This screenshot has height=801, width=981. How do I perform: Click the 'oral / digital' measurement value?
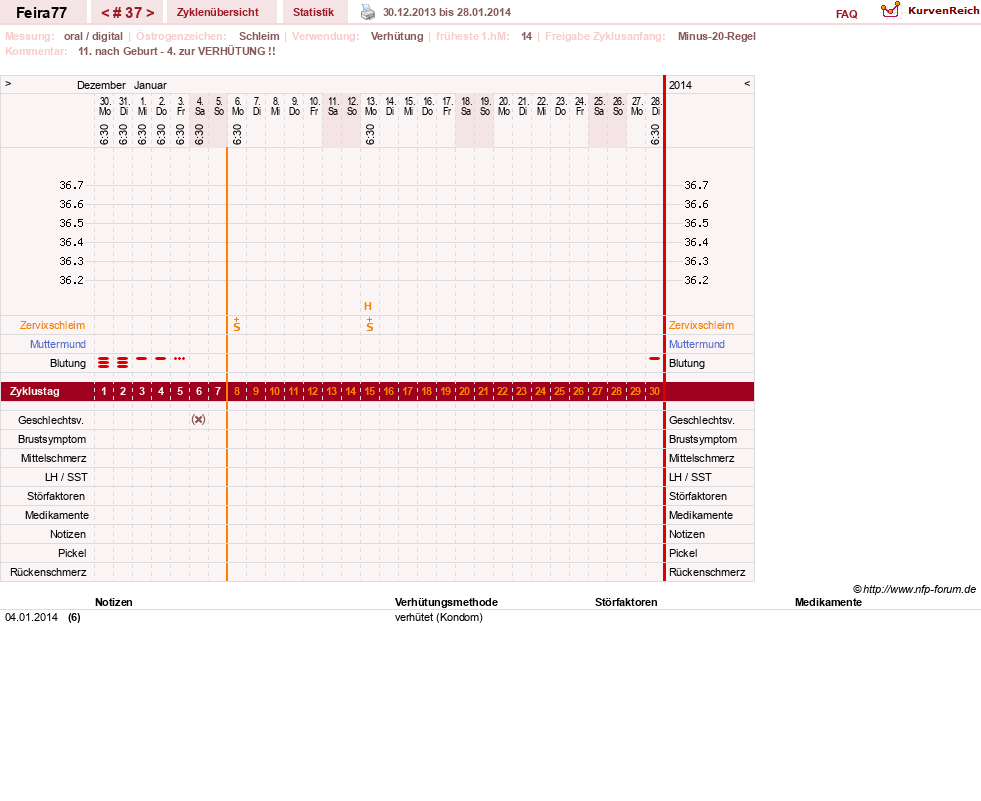click(93, 36)
